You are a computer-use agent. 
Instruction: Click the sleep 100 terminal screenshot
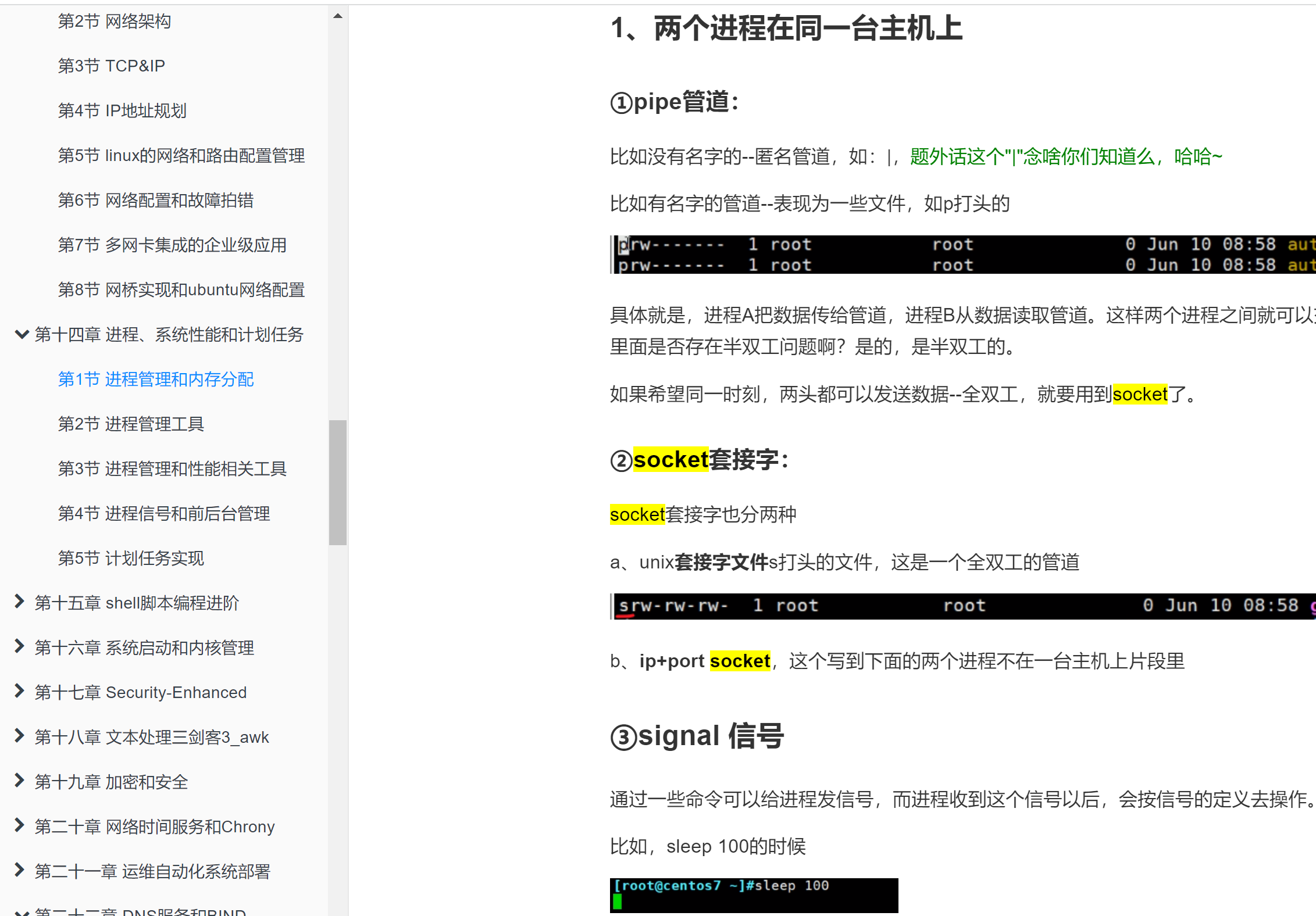click(753, 895)
